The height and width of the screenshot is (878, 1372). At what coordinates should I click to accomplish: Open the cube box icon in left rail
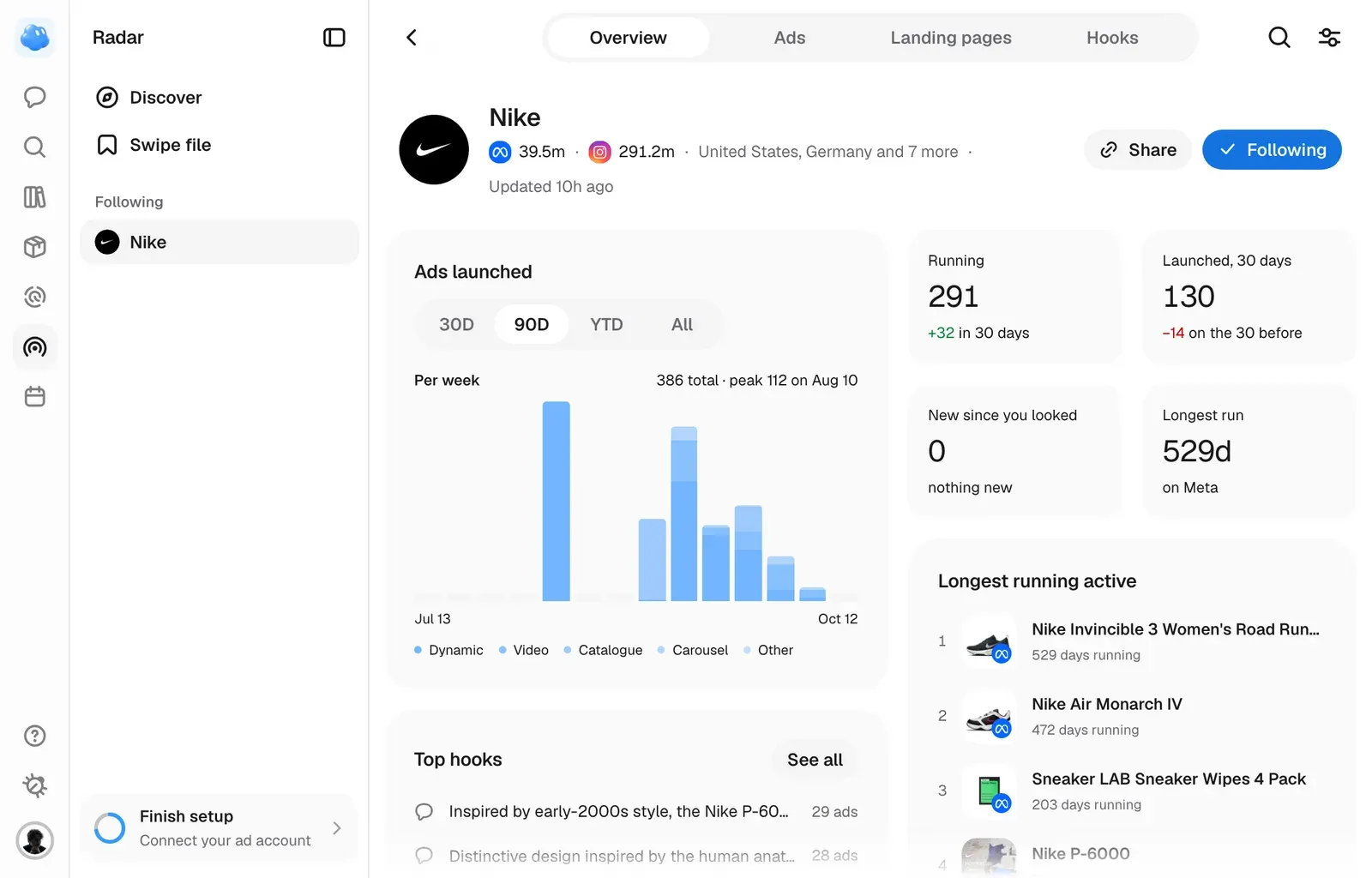point(34,247)
